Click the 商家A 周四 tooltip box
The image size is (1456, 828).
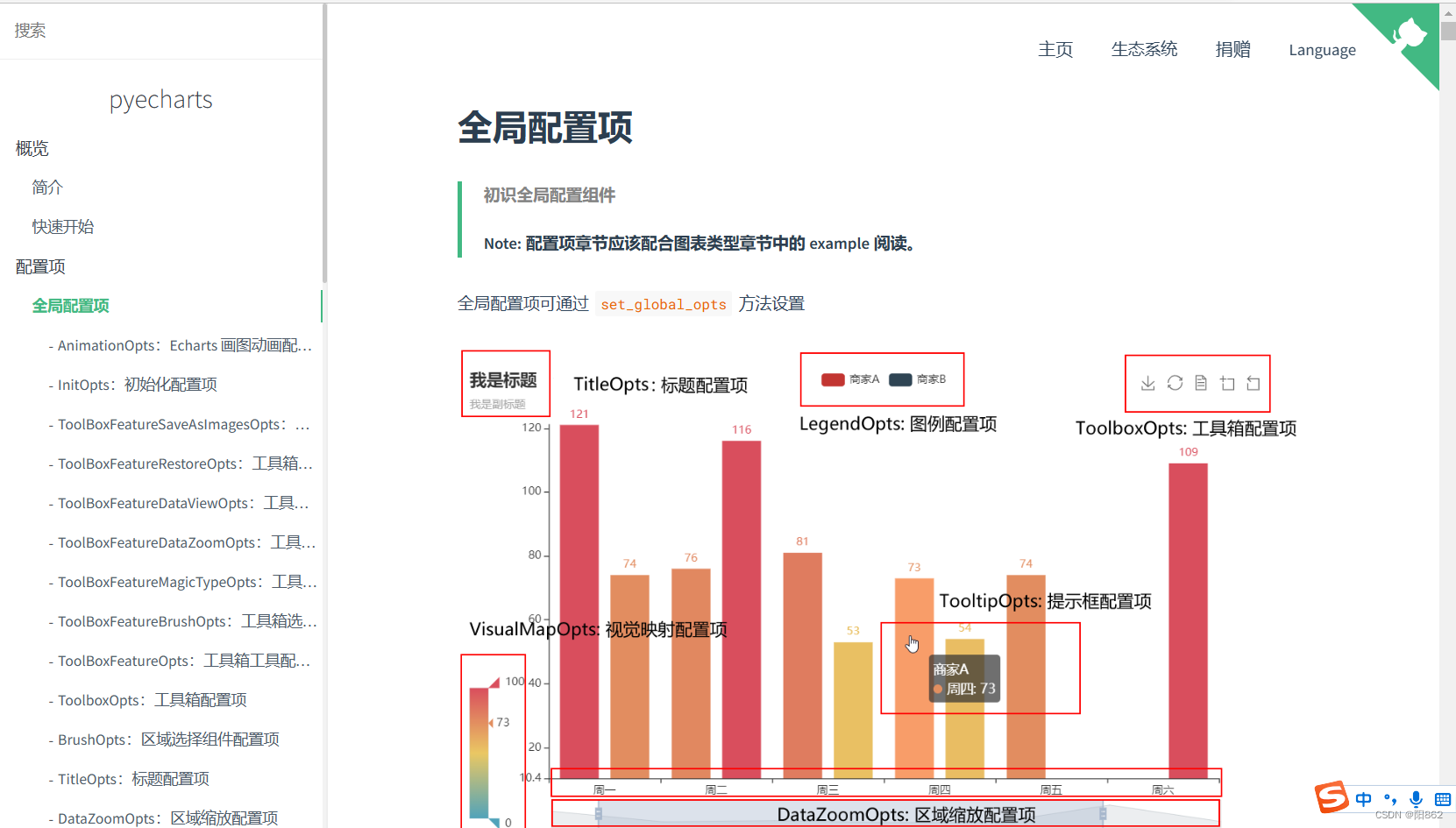click(x=964, y=679)
